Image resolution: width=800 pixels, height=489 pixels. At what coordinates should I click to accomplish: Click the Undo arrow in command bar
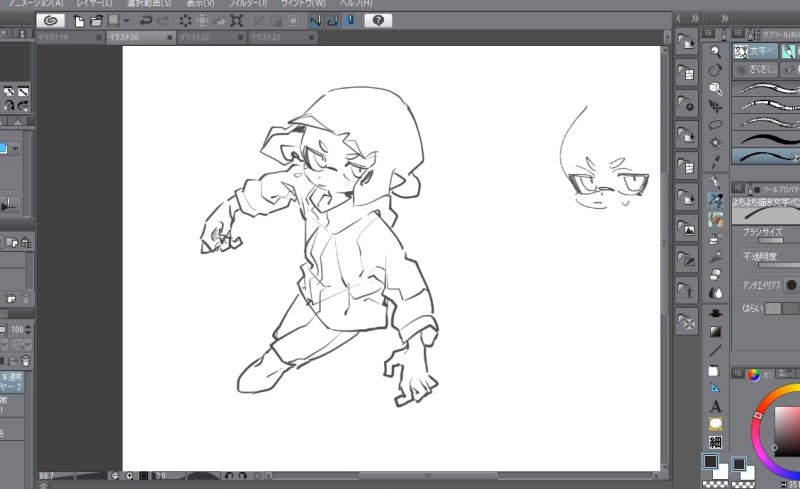tap(146, 21)
